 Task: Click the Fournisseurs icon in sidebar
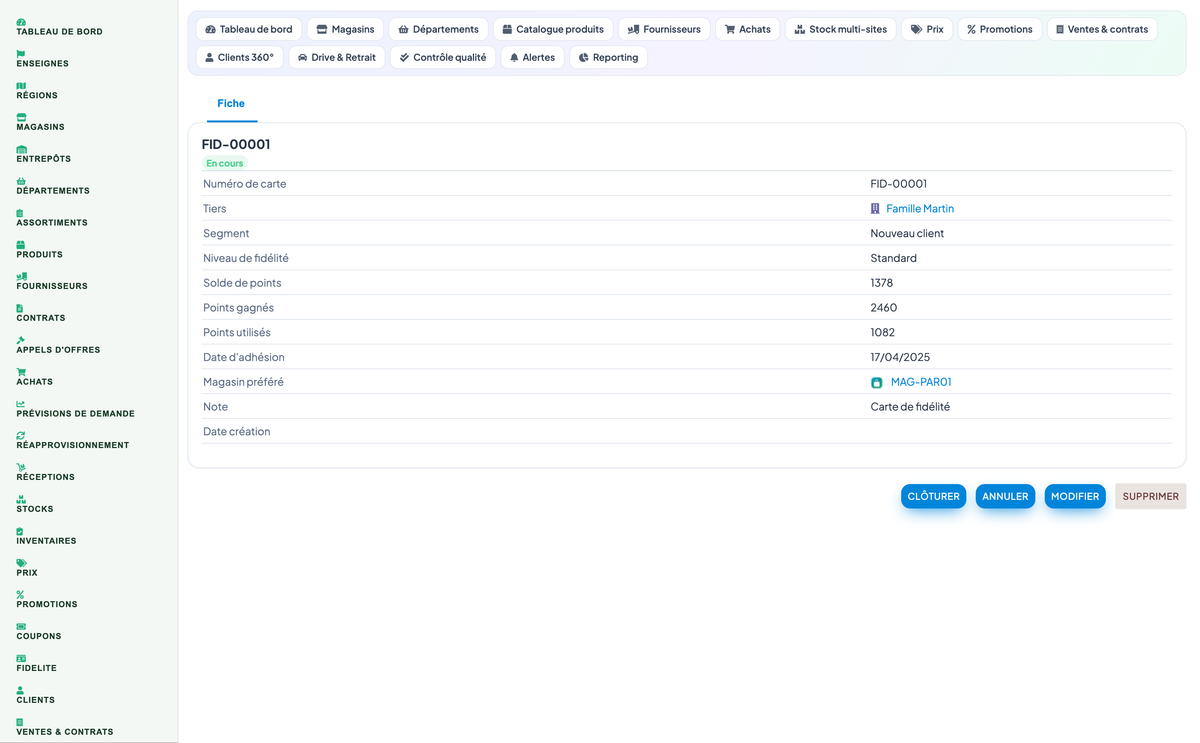pos(22,276)
